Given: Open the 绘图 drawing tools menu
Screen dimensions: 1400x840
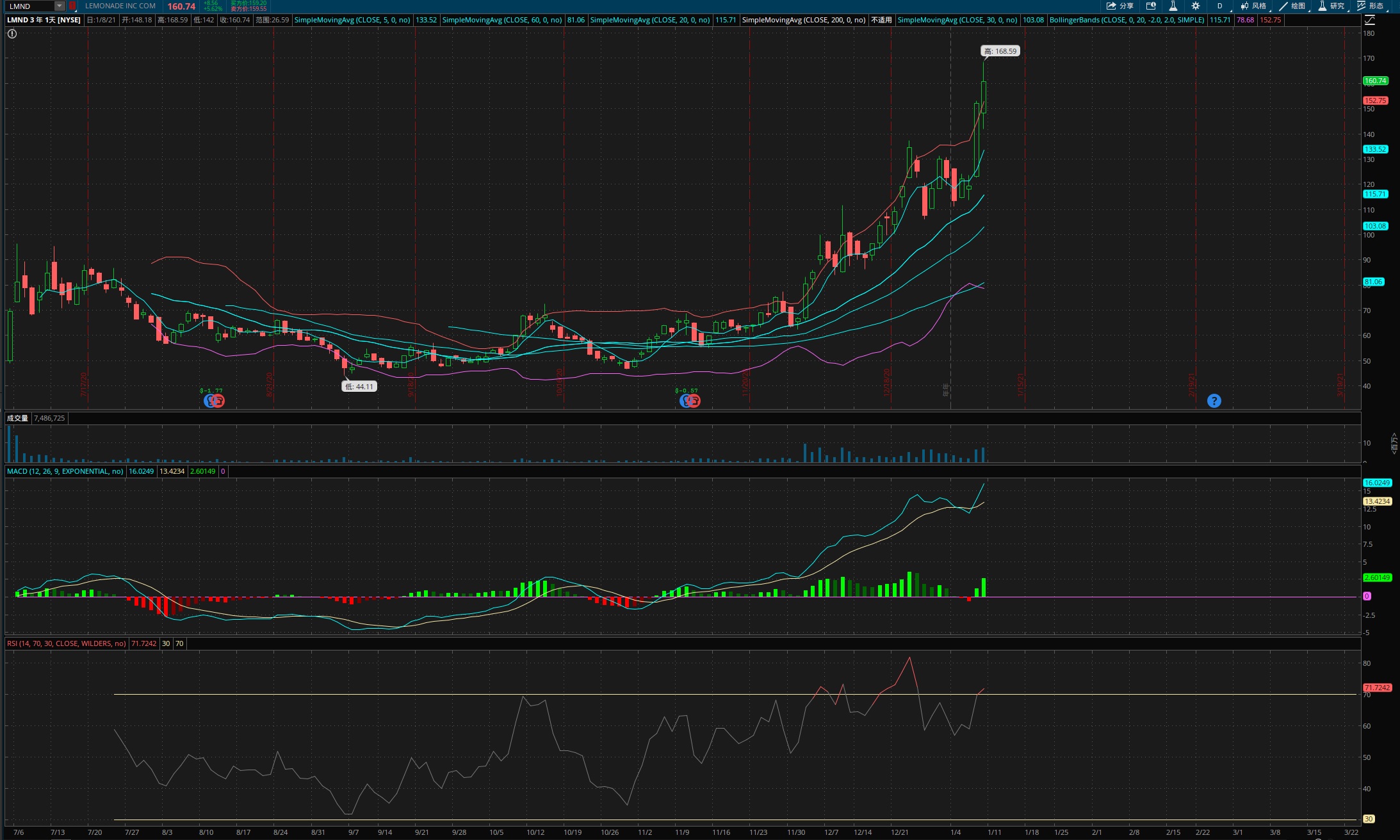Looking at the screenshot, I should point(1292,6).
